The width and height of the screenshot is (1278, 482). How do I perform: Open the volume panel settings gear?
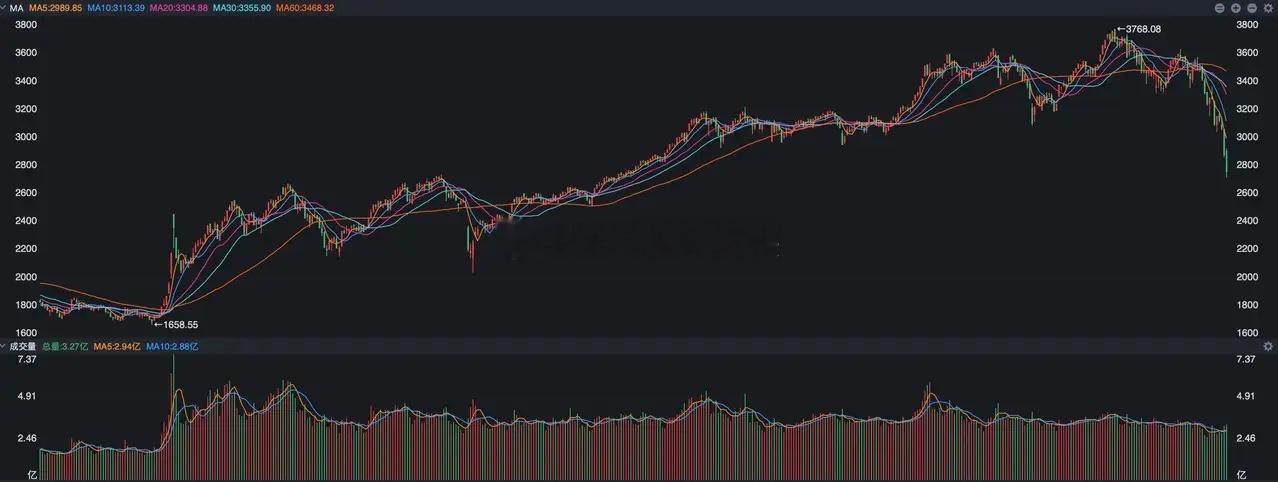[x=1268, y=346]
